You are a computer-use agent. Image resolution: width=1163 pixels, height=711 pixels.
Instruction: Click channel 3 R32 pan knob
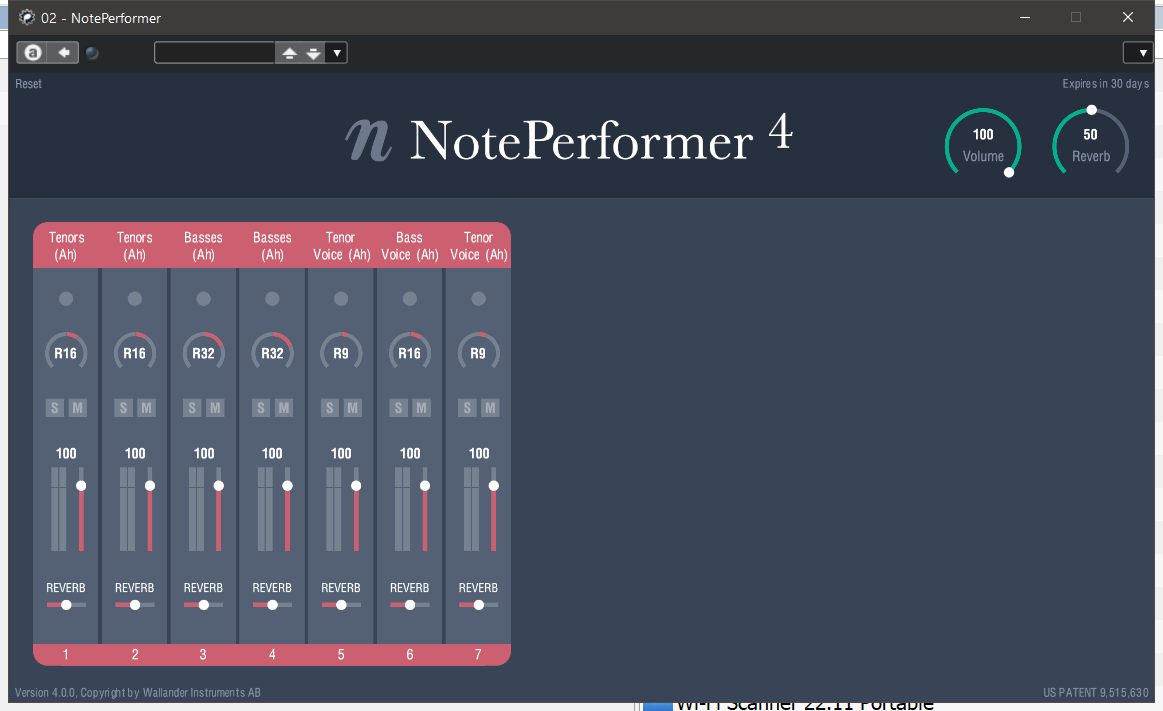pyautogui.click(x=203, y=353)
